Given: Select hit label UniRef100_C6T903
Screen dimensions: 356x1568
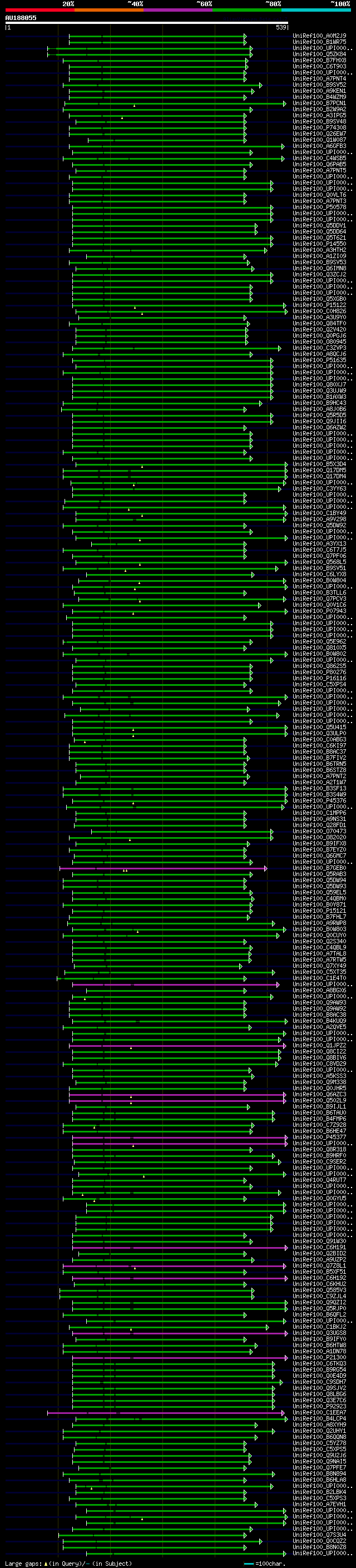Looking at the screenshot, I should pyautogui.click(x=319, y=66).
